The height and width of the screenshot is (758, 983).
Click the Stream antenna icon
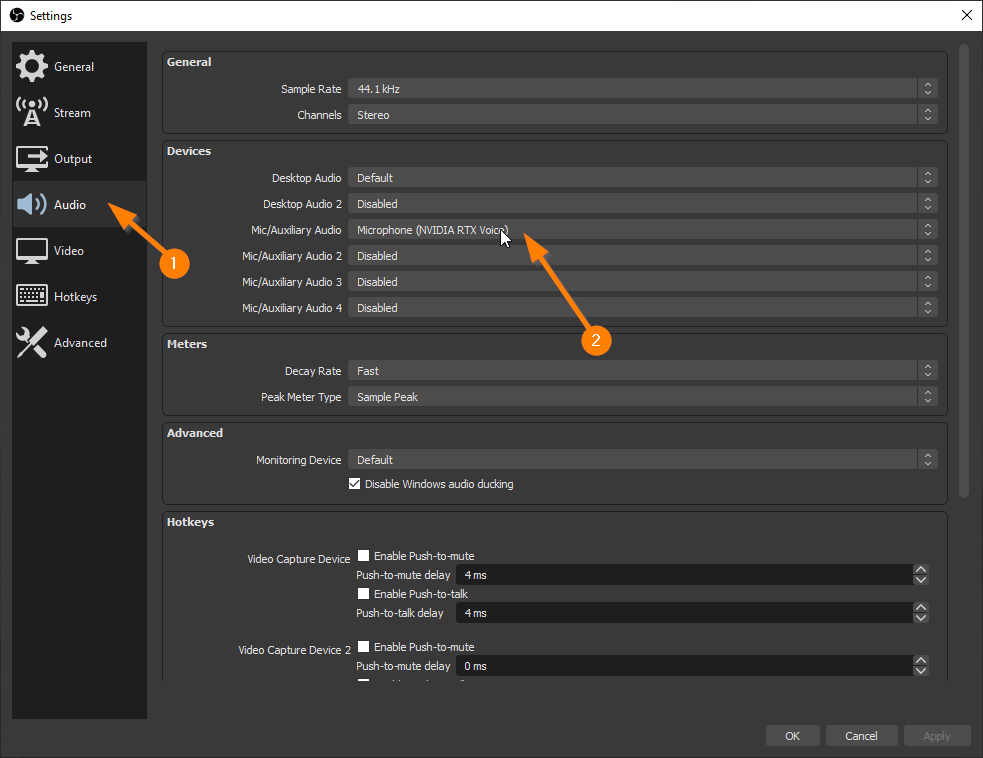[31, 112]
